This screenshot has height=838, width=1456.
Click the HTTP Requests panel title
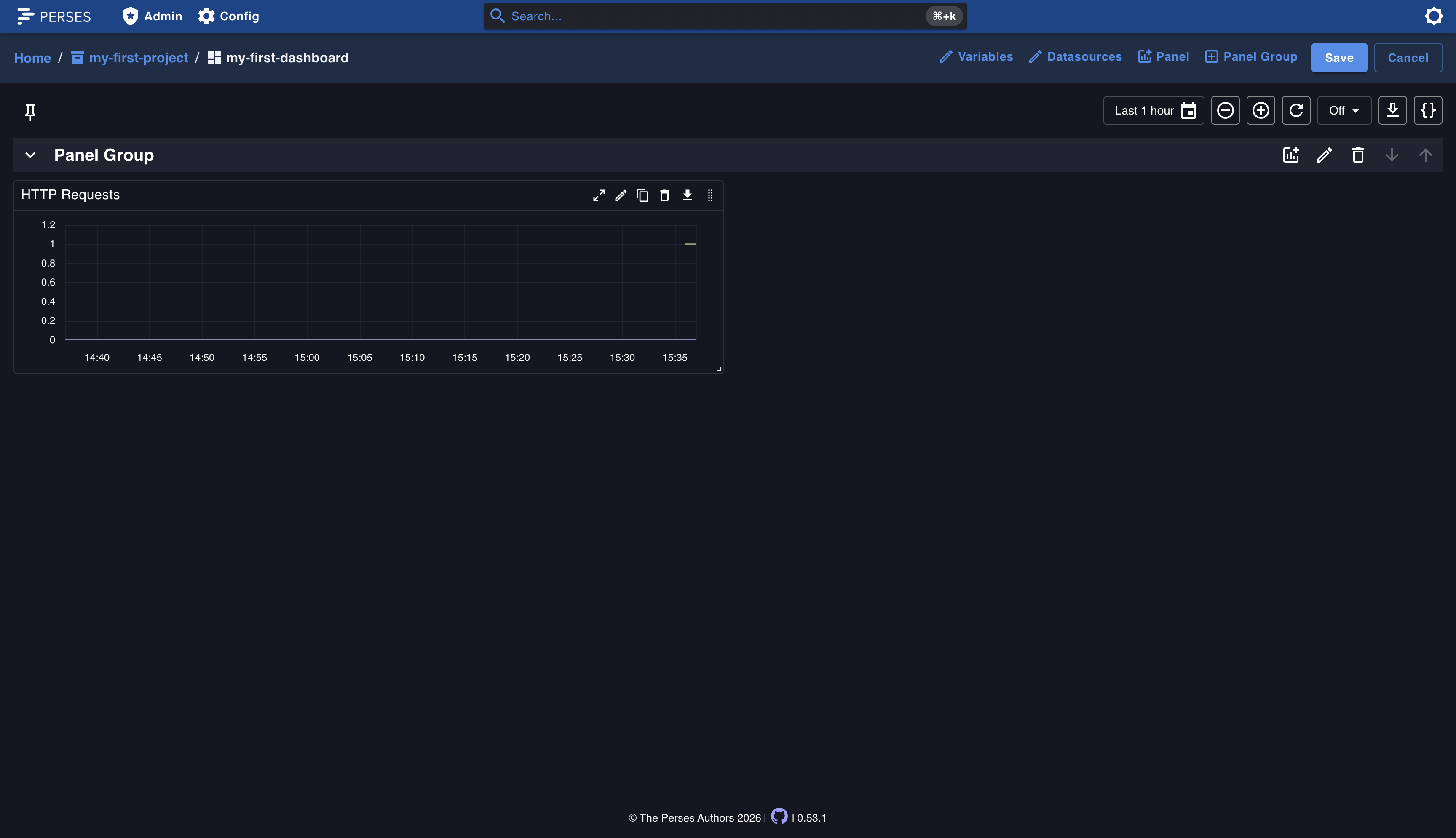click(70, 195)
